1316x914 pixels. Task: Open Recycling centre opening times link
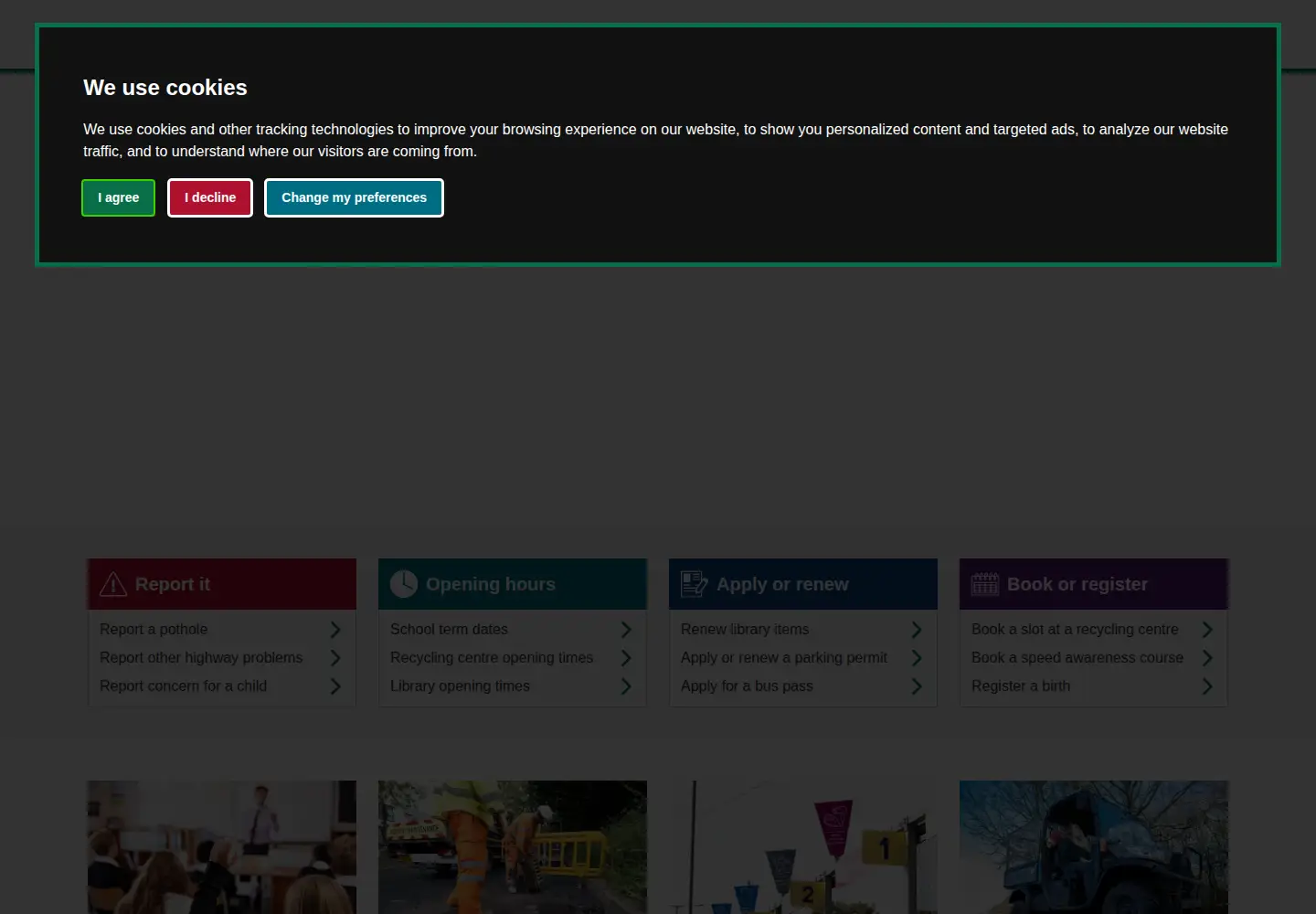pos(492,658)
